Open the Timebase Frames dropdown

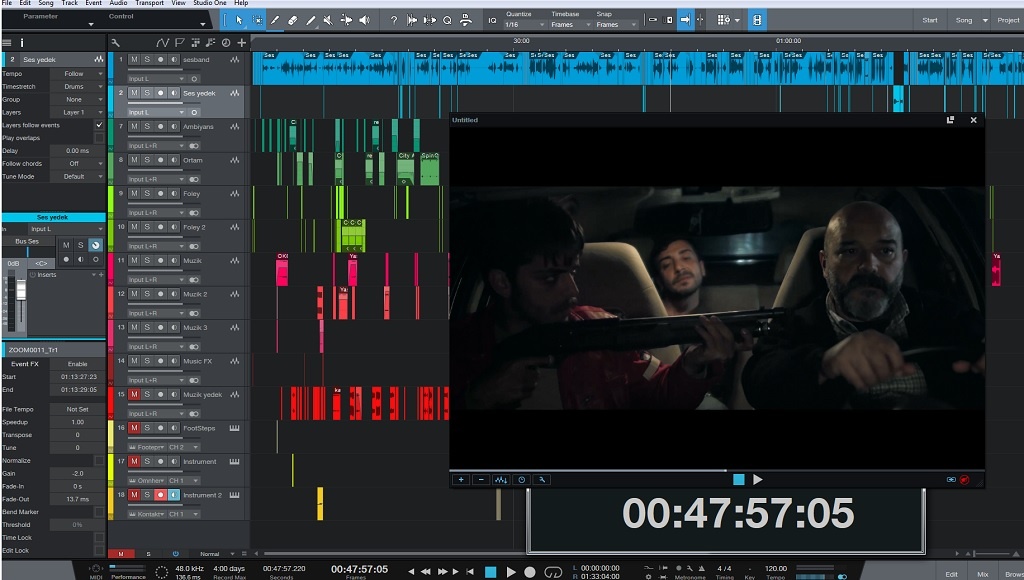click(x=571, y=25)
